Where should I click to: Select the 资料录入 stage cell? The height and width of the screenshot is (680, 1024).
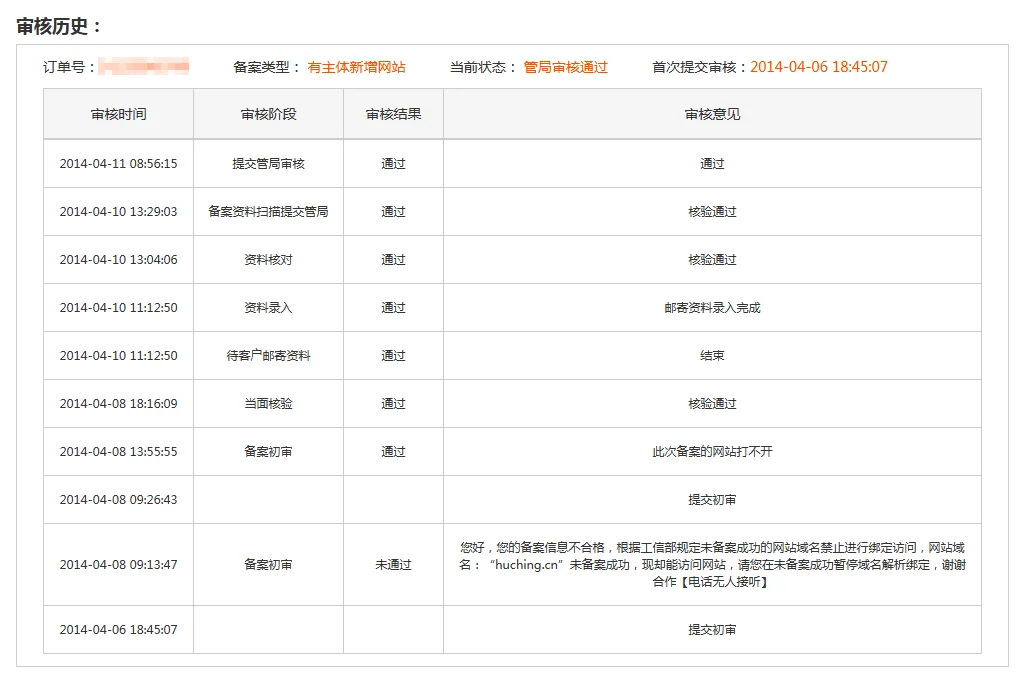268,308
